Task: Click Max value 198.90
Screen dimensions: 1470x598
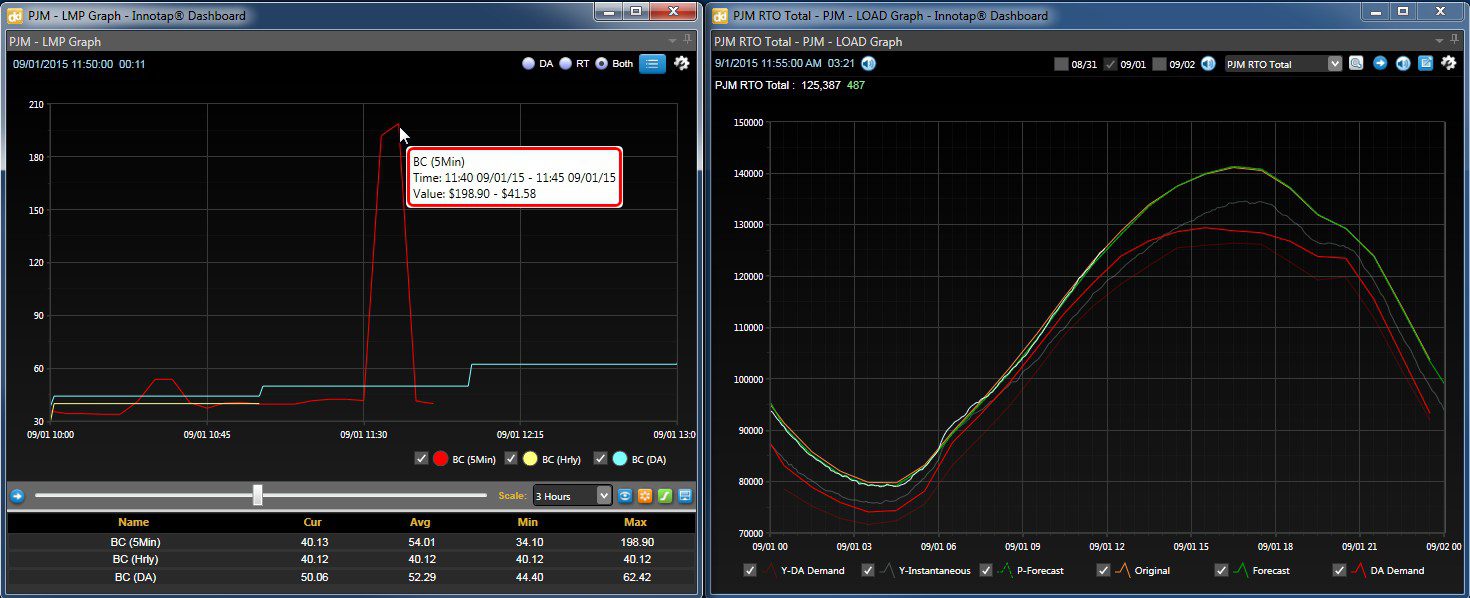Action: pos(635,541)
